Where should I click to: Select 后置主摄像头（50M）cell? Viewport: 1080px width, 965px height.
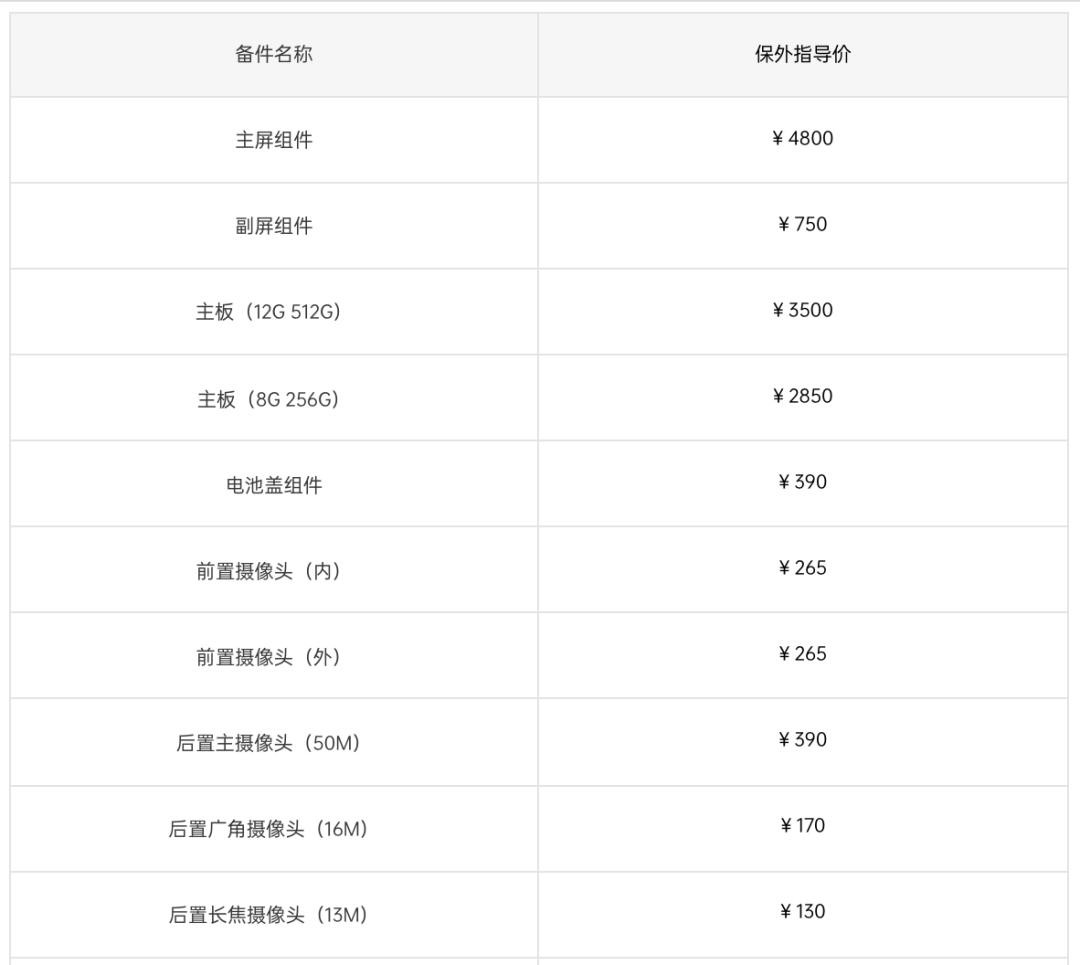(268, 744)
